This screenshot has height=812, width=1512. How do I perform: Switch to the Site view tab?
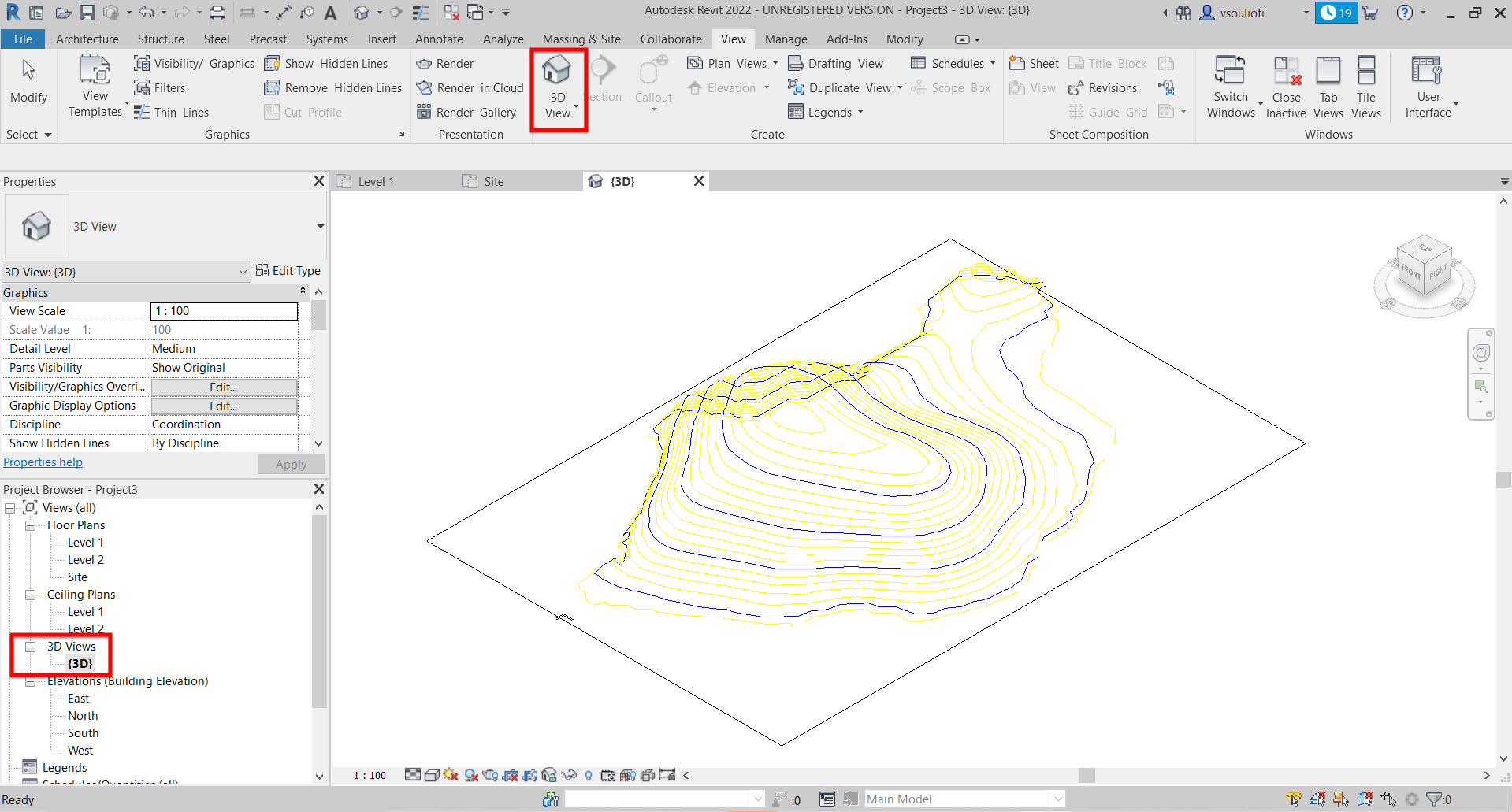(x=493, y=182)
